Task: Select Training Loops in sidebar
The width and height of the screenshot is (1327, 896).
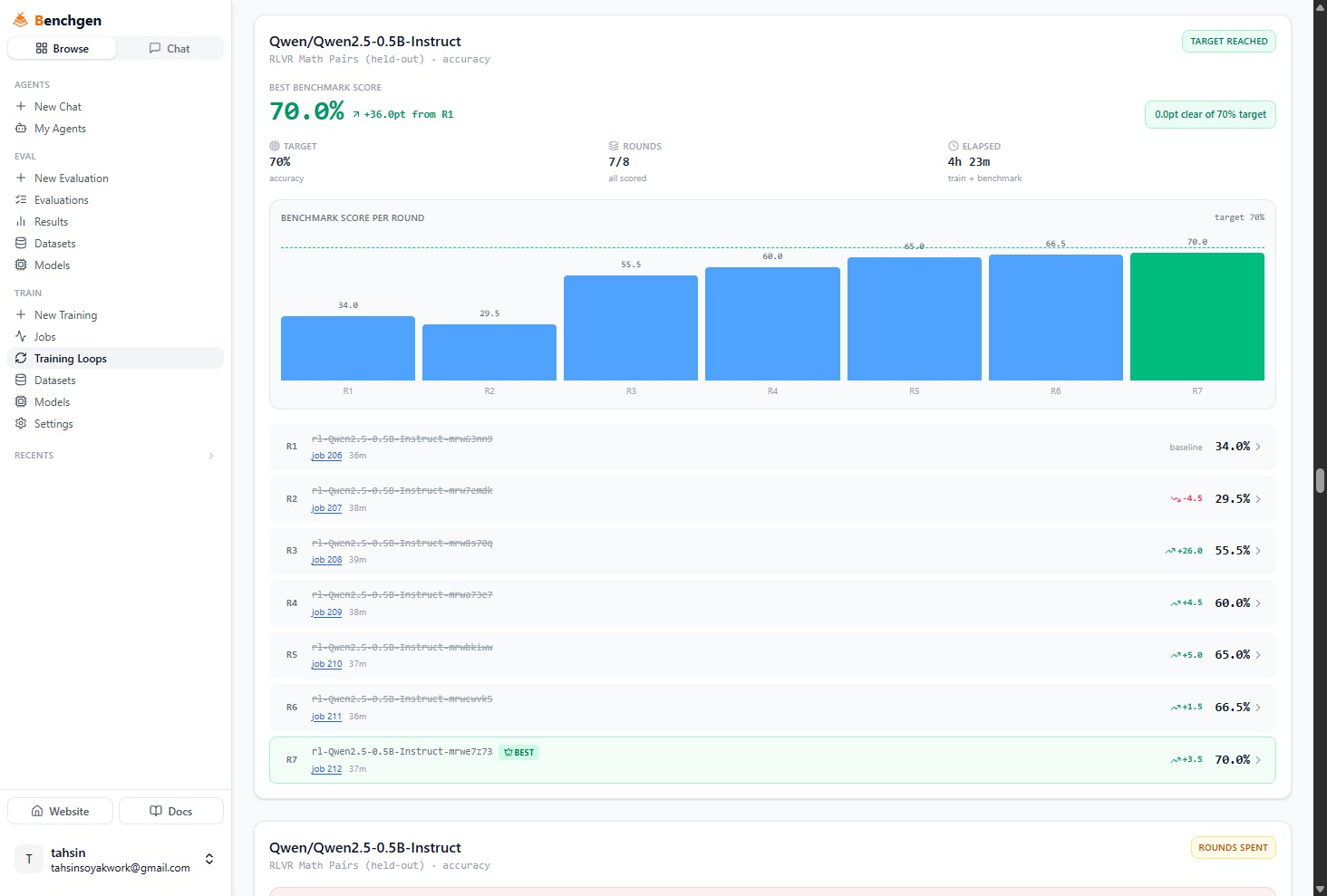Action: (116, 359)
